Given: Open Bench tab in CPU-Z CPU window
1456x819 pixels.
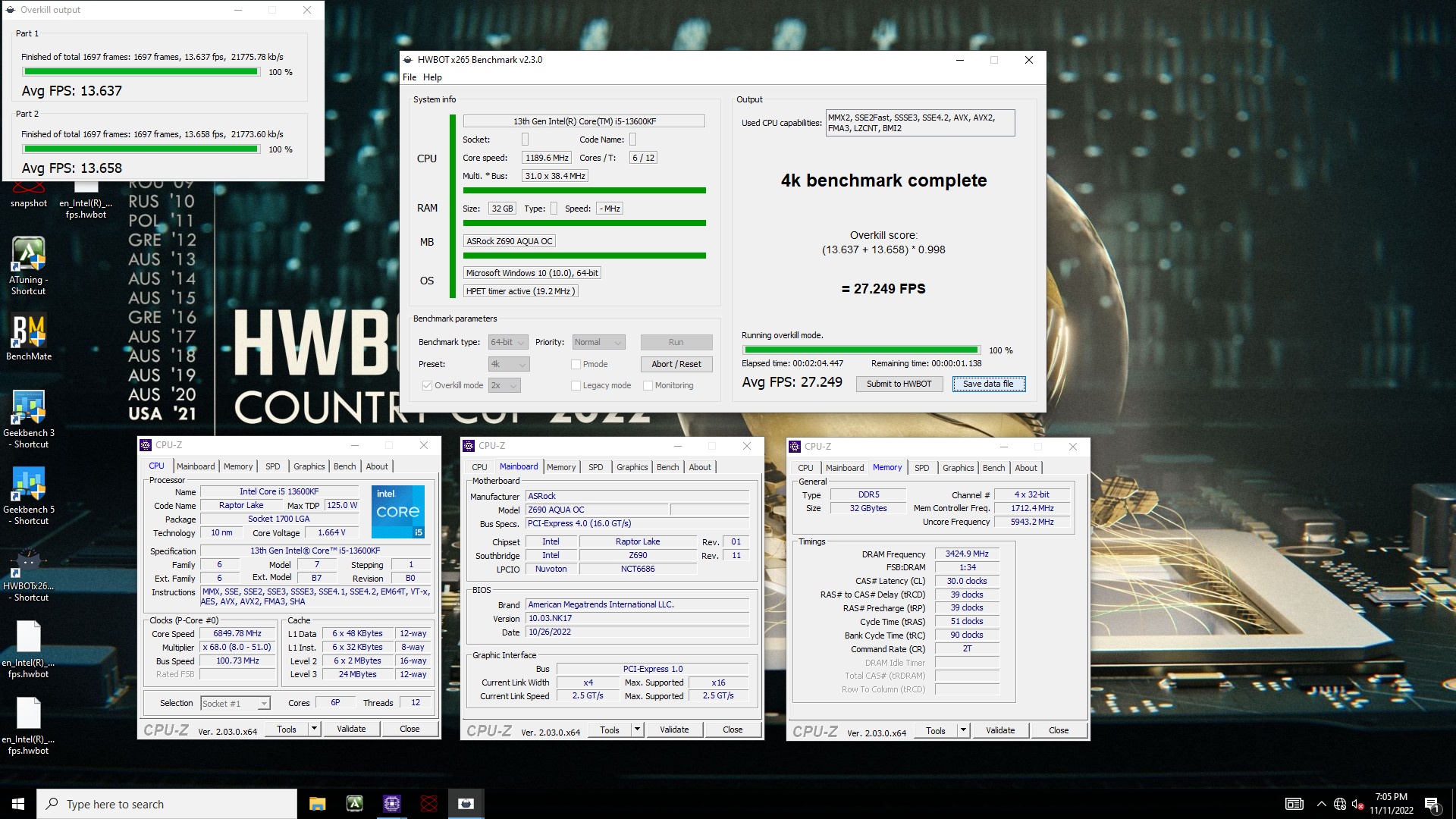Looking at the screenshot, I should [344, 466].
